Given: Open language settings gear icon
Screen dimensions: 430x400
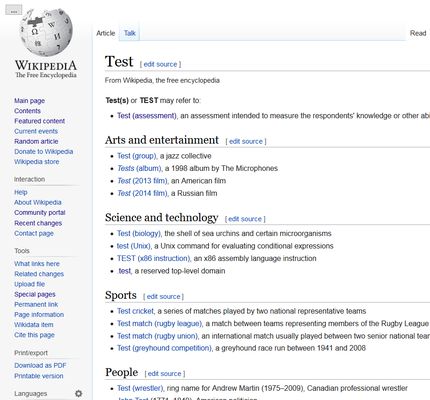Looking at the screenshot, I should pyautogui.click(x=78, y=394).
